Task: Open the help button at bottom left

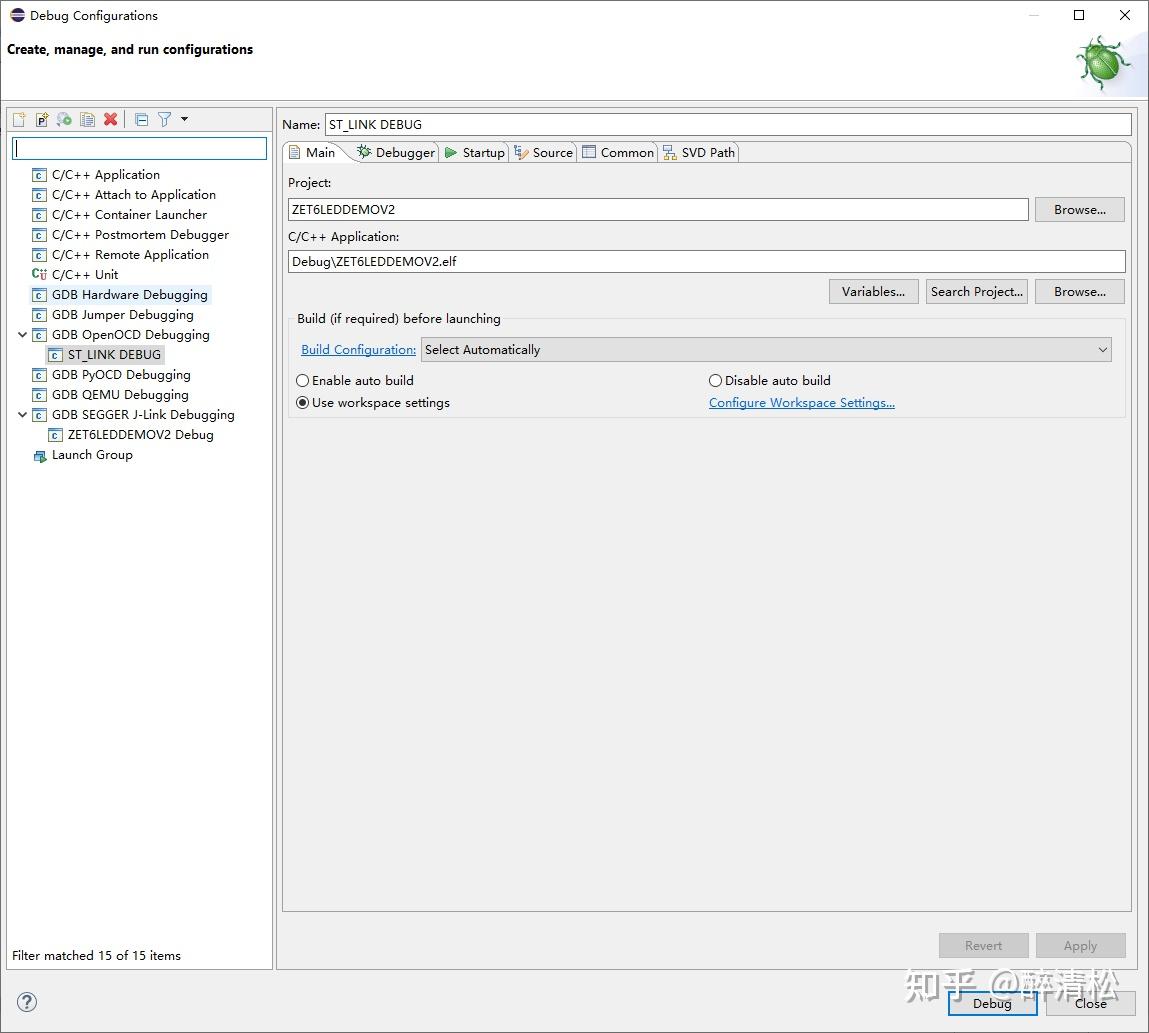Action: (x=26, y=1001)
